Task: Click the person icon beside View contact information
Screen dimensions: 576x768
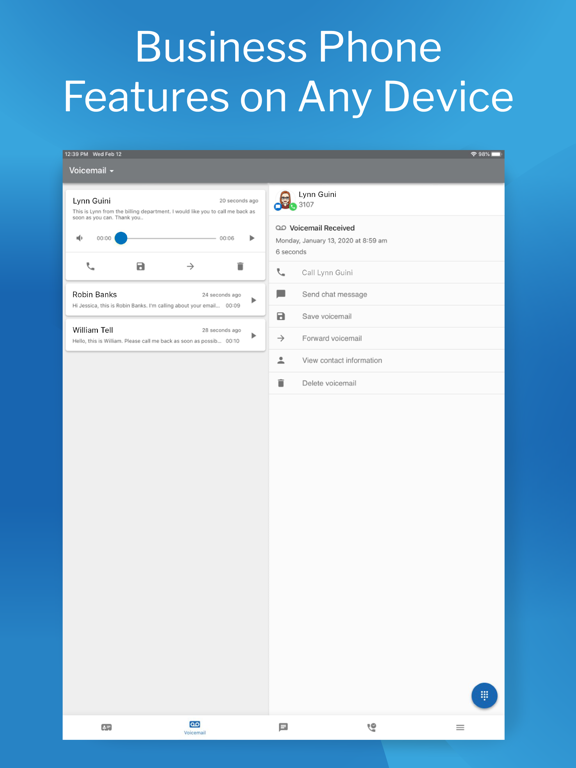Action: coord(281,360)
